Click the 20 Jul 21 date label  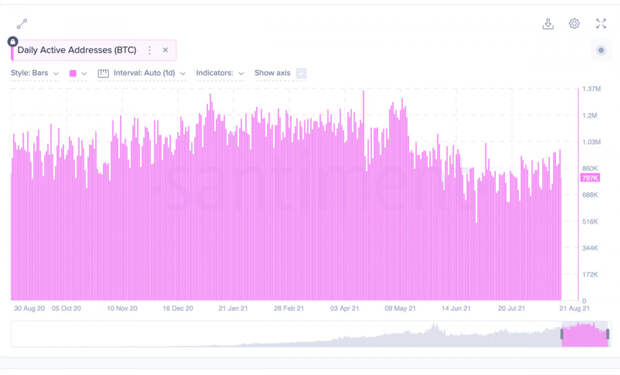pyautogui.click(x=511, y=308)
